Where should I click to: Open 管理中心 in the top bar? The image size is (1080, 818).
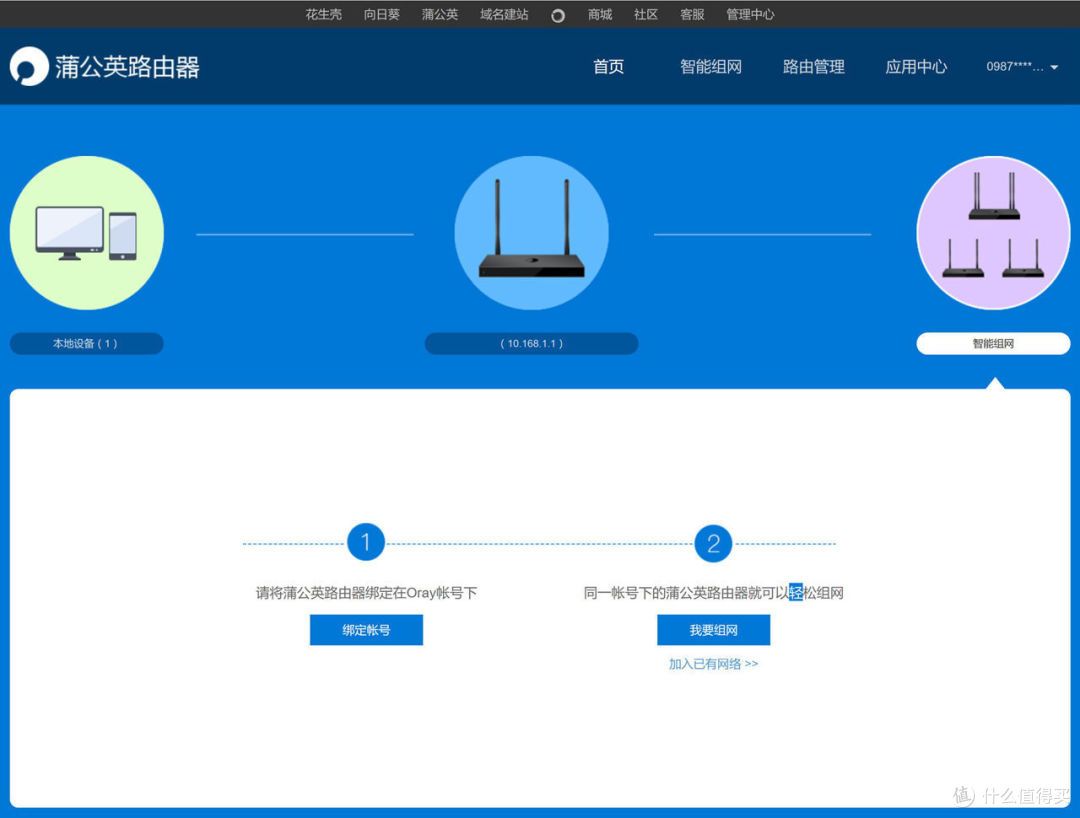click(x=750, y=14)
